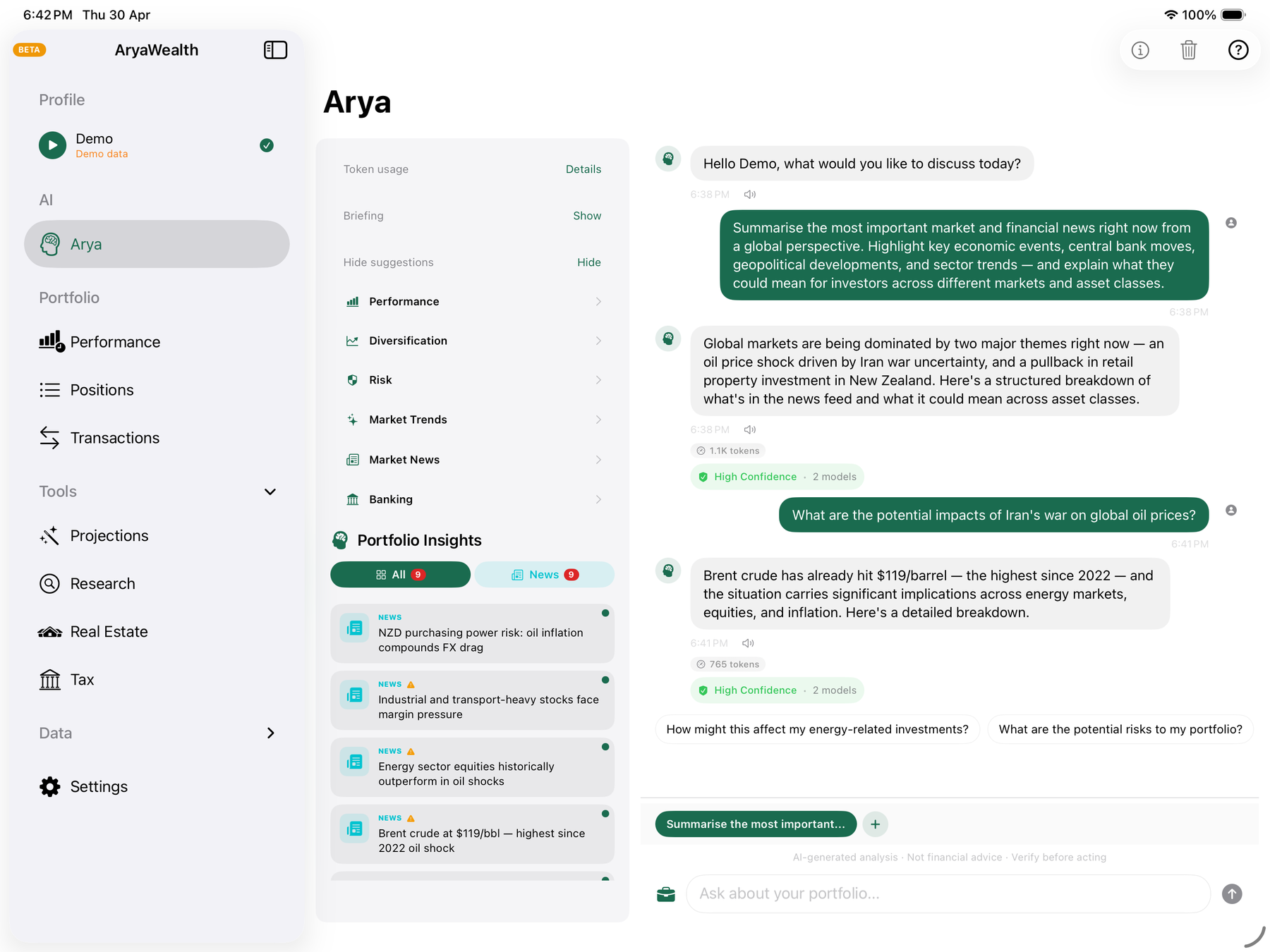This screenshot has width=1270, height=952.
Task: Add a prompt with the plus button
Action: [875, 824]
